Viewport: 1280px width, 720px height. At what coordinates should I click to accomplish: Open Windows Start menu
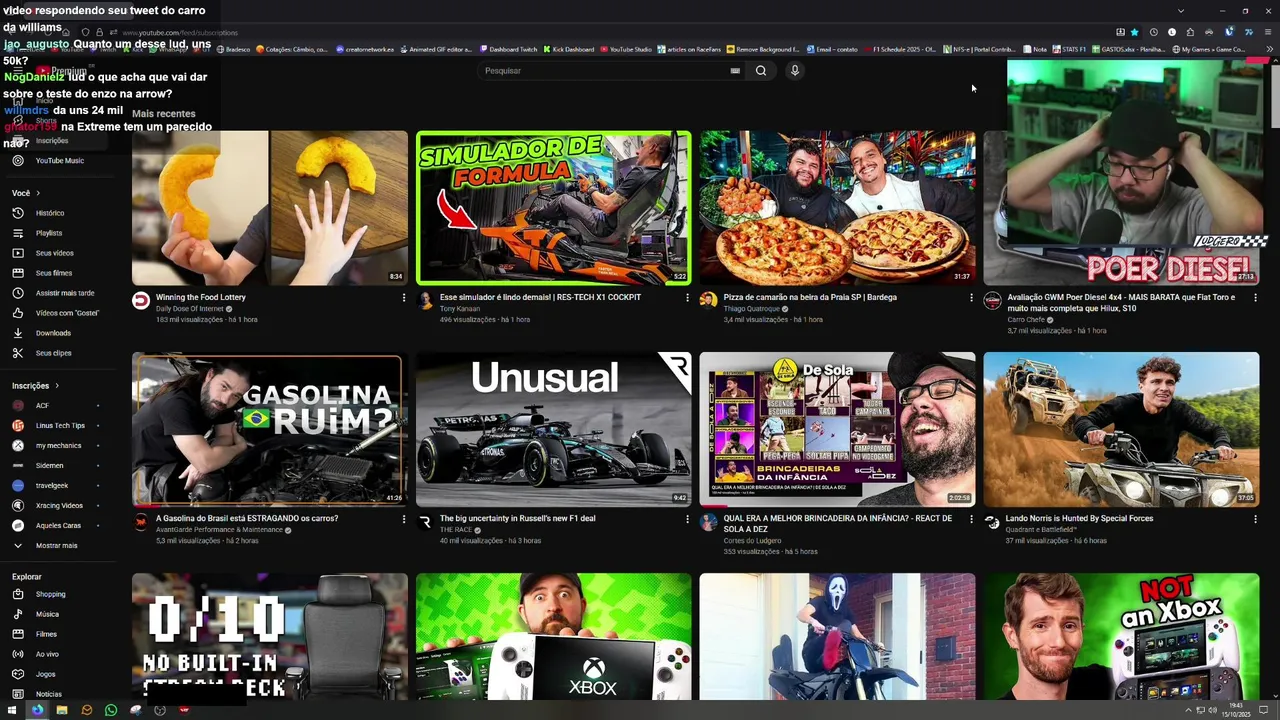click(x=14, y=710)
